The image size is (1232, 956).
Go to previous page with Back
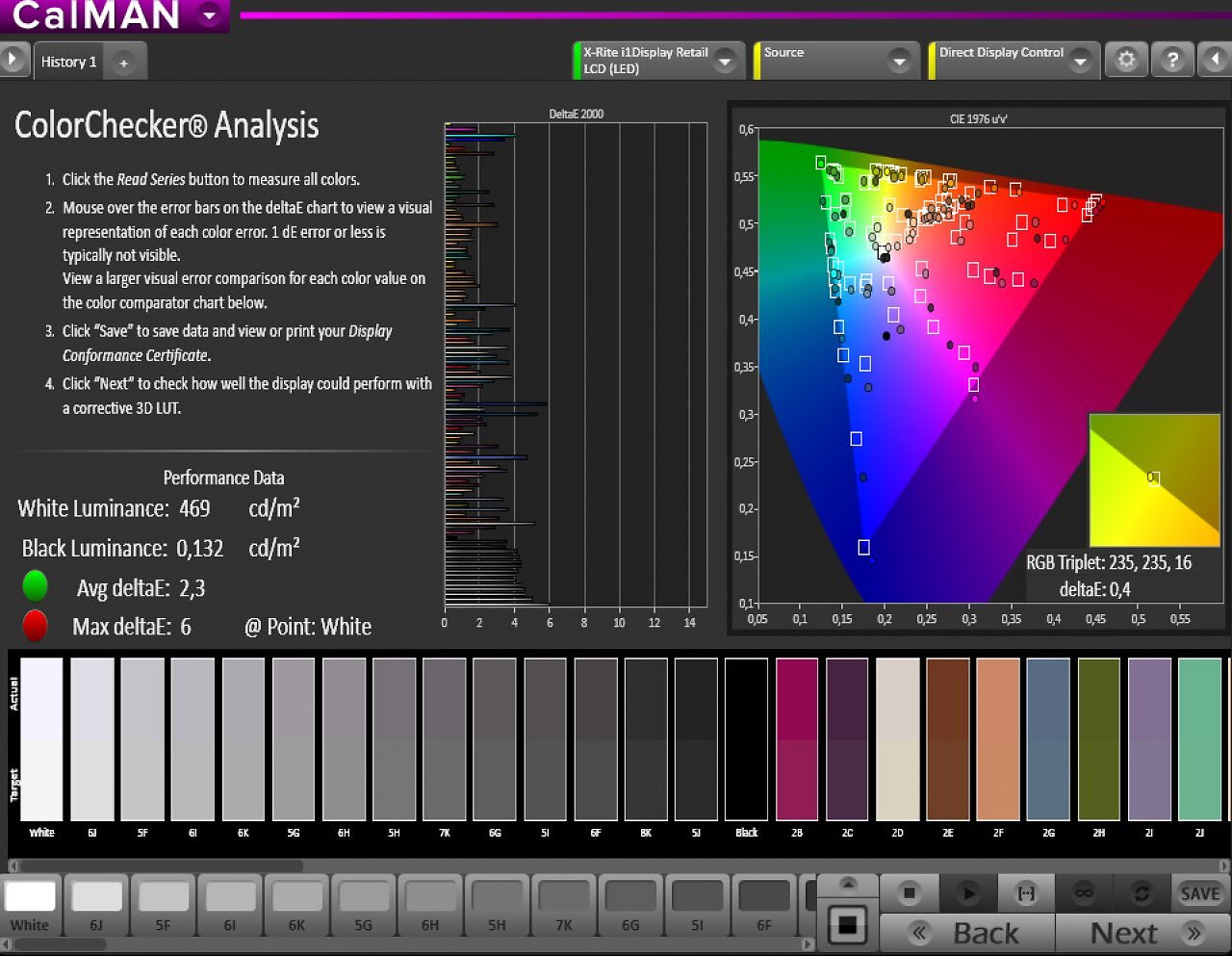[967, 933]
